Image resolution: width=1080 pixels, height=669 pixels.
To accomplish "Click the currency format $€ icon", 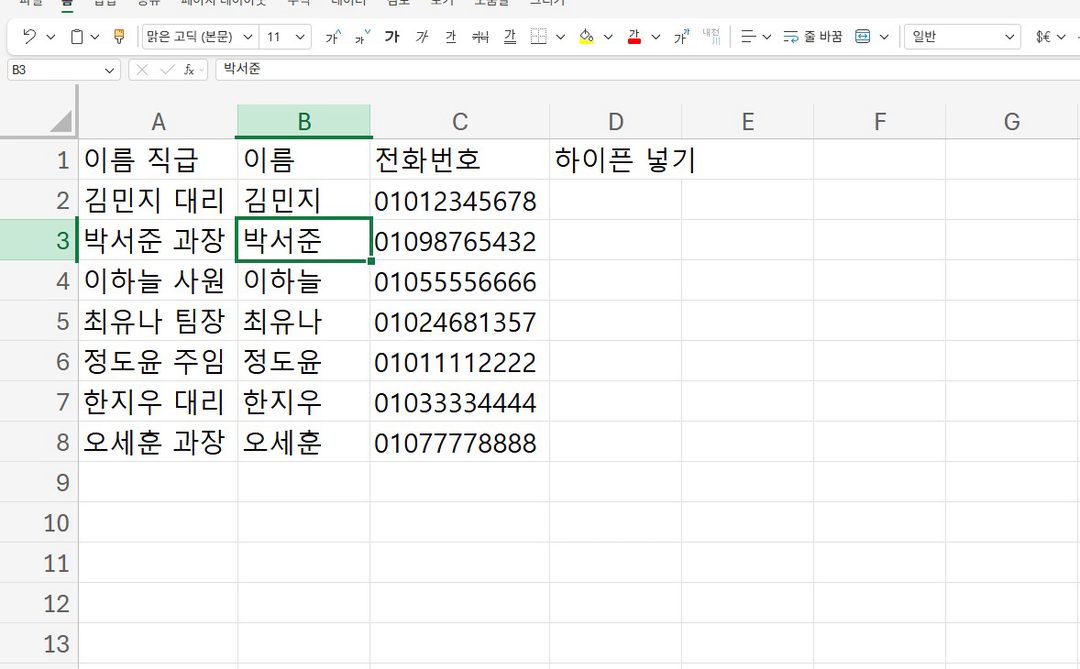I will pos(1043,37).
